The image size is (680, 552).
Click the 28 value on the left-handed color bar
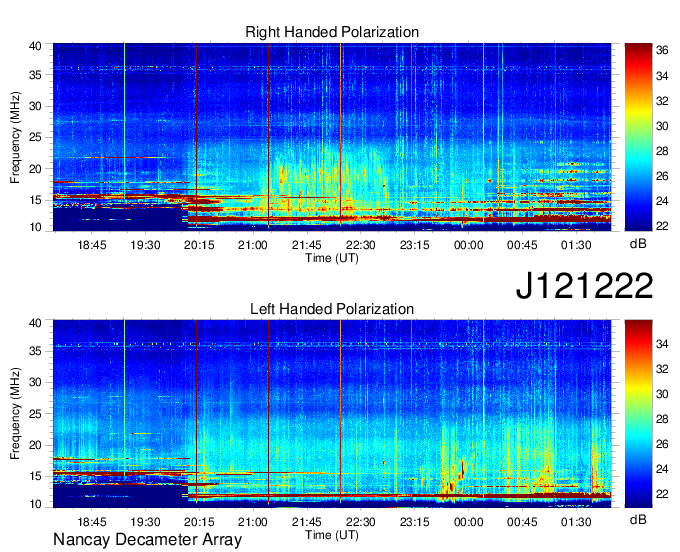tap(662, 419)
